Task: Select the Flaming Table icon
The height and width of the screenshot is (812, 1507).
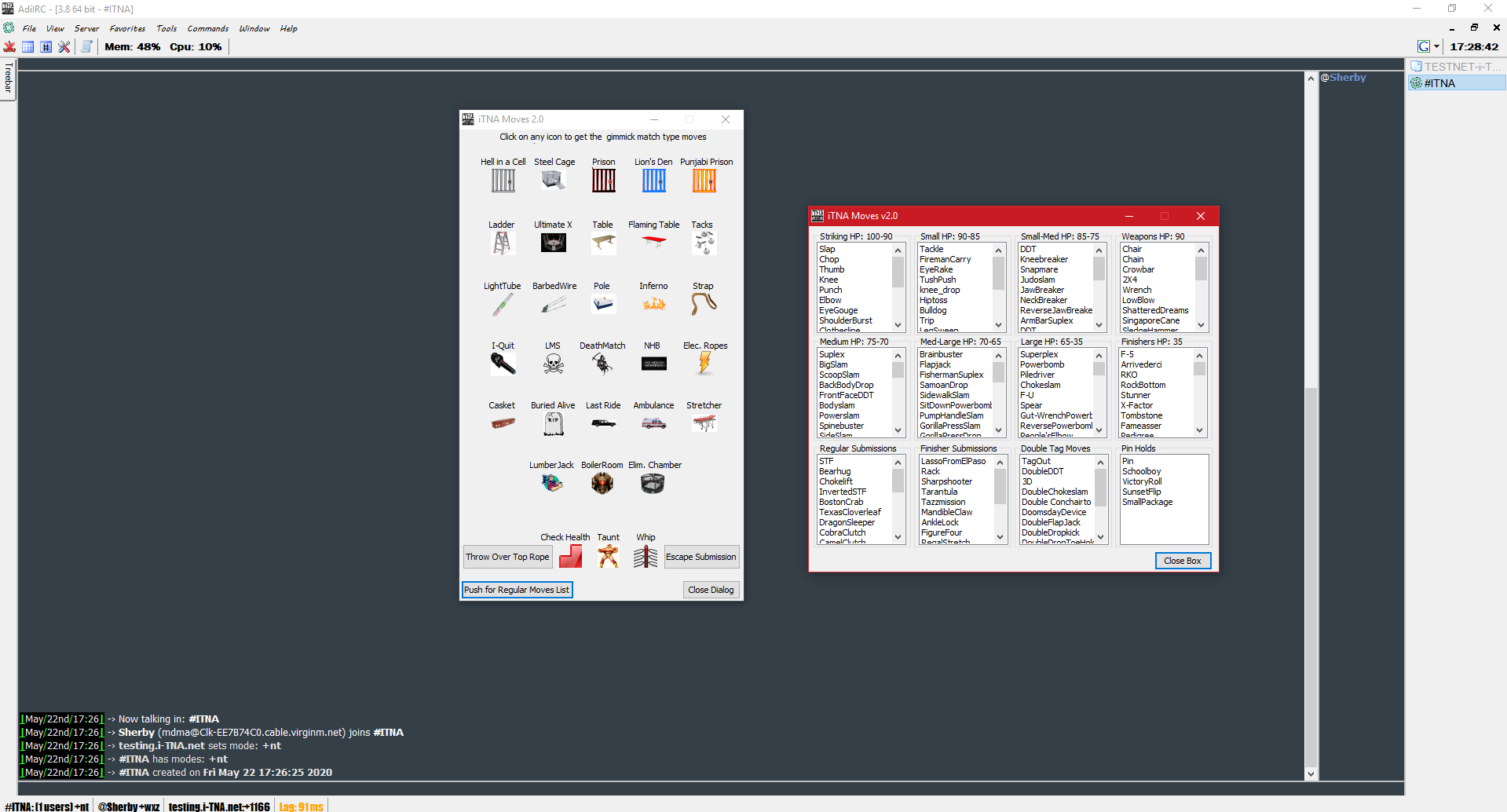Action: (x=654, y=243)
